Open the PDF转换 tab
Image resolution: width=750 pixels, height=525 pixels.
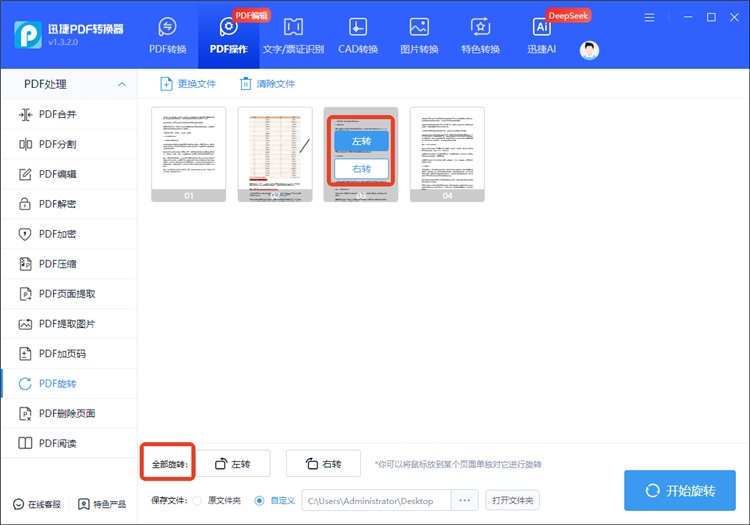[x=167, y=35]
